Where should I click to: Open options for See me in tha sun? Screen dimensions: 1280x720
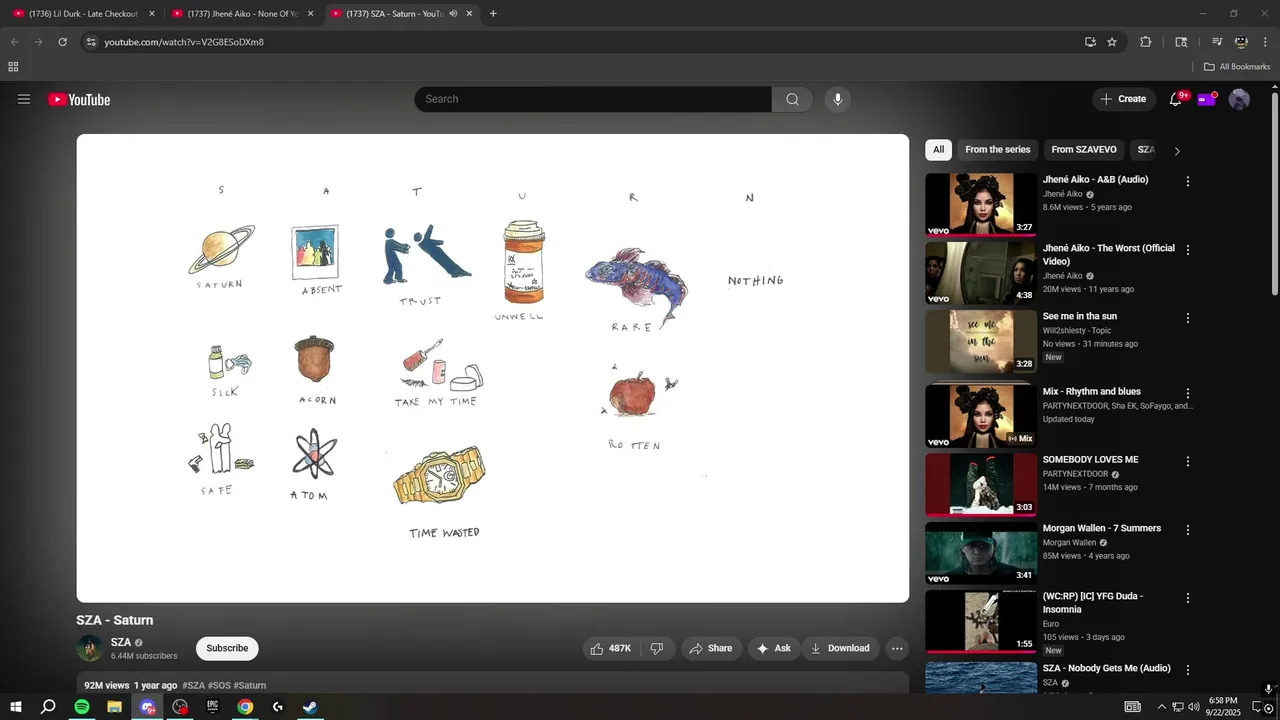click(x=1188, y=318)
